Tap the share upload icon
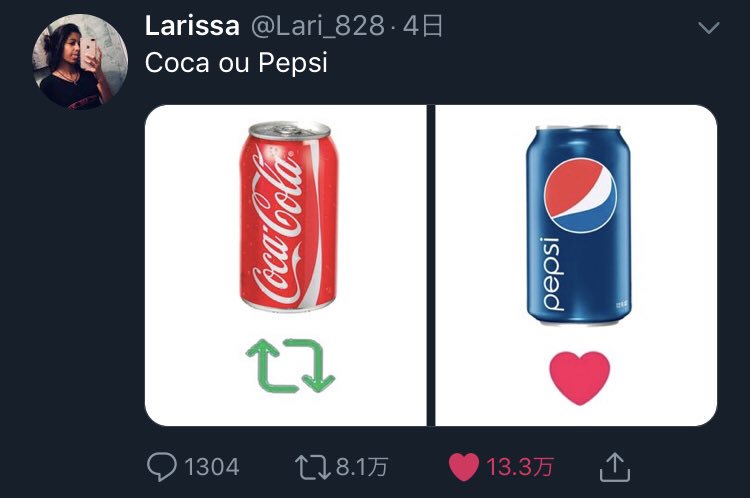The image size is (750, 498). point(614,466)
